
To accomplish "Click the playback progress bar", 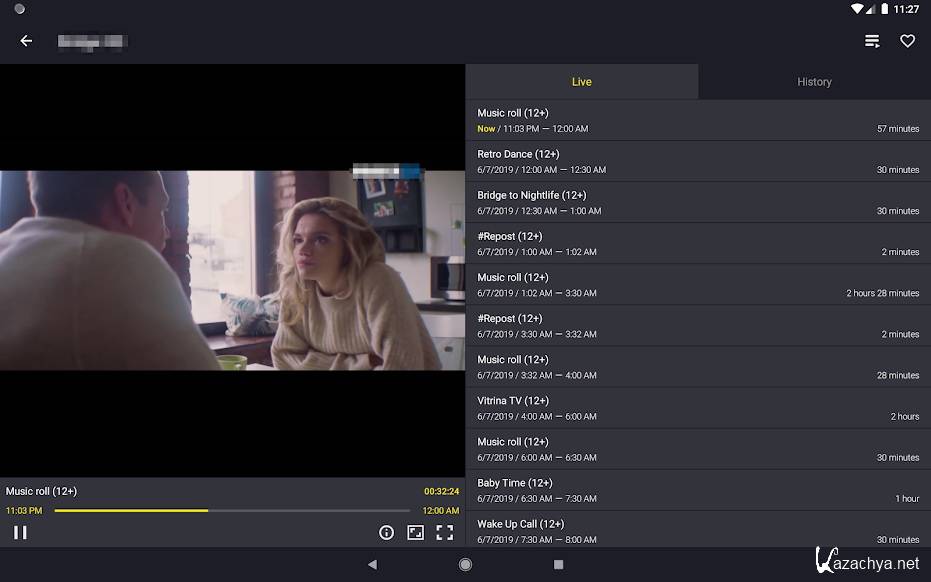I will (232, 511).
